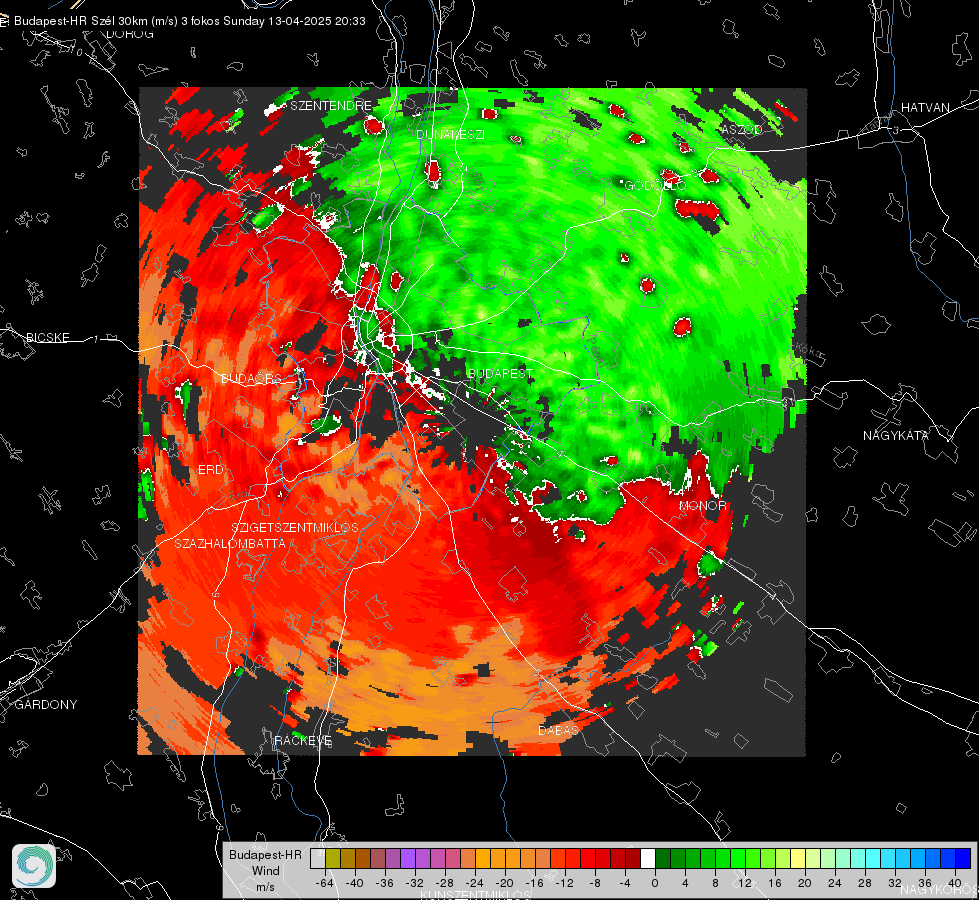This screenshot has width=979, height=900.
Task: Click the Wind label in legend
Action: pos(265,871)
